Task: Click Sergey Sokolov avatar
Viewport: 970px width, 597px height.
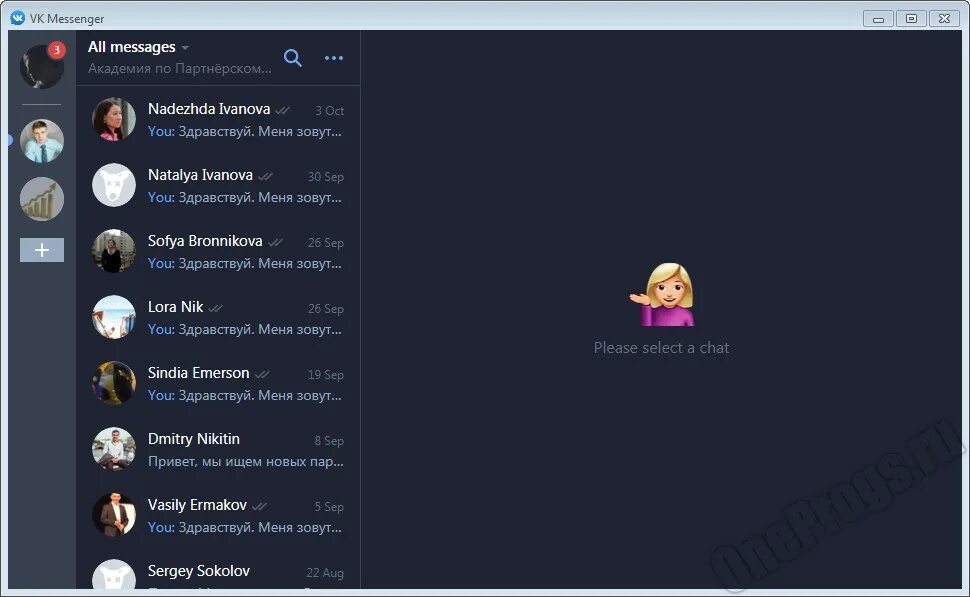Action: 114,575
